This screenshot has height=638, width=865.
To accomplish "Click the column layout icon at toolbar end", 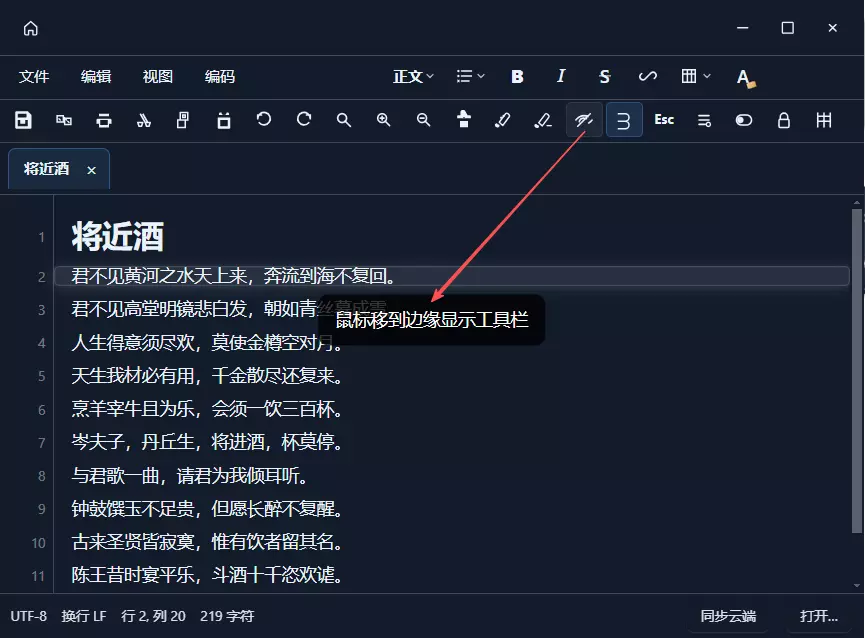I will tap(824, 120).
